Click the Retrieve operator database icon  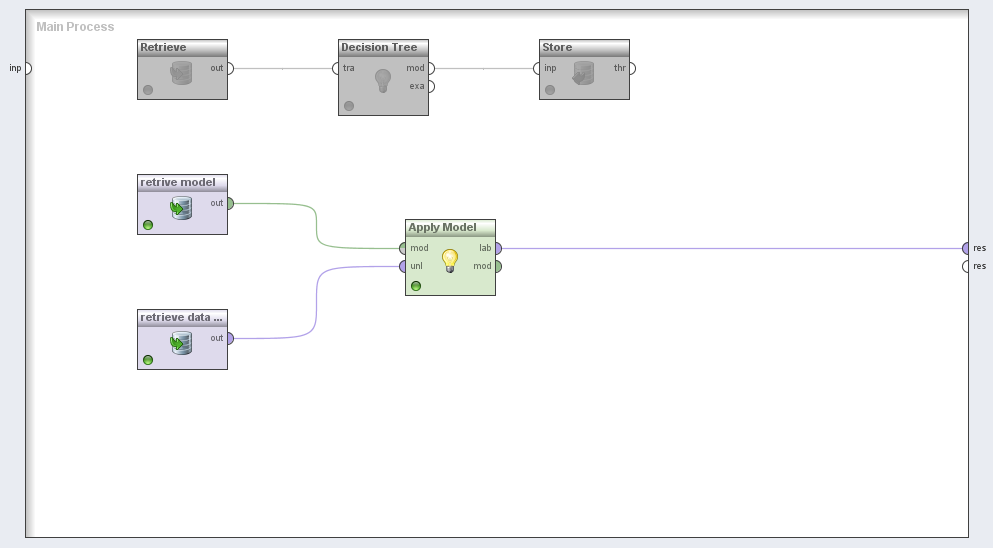pos(181,73)
